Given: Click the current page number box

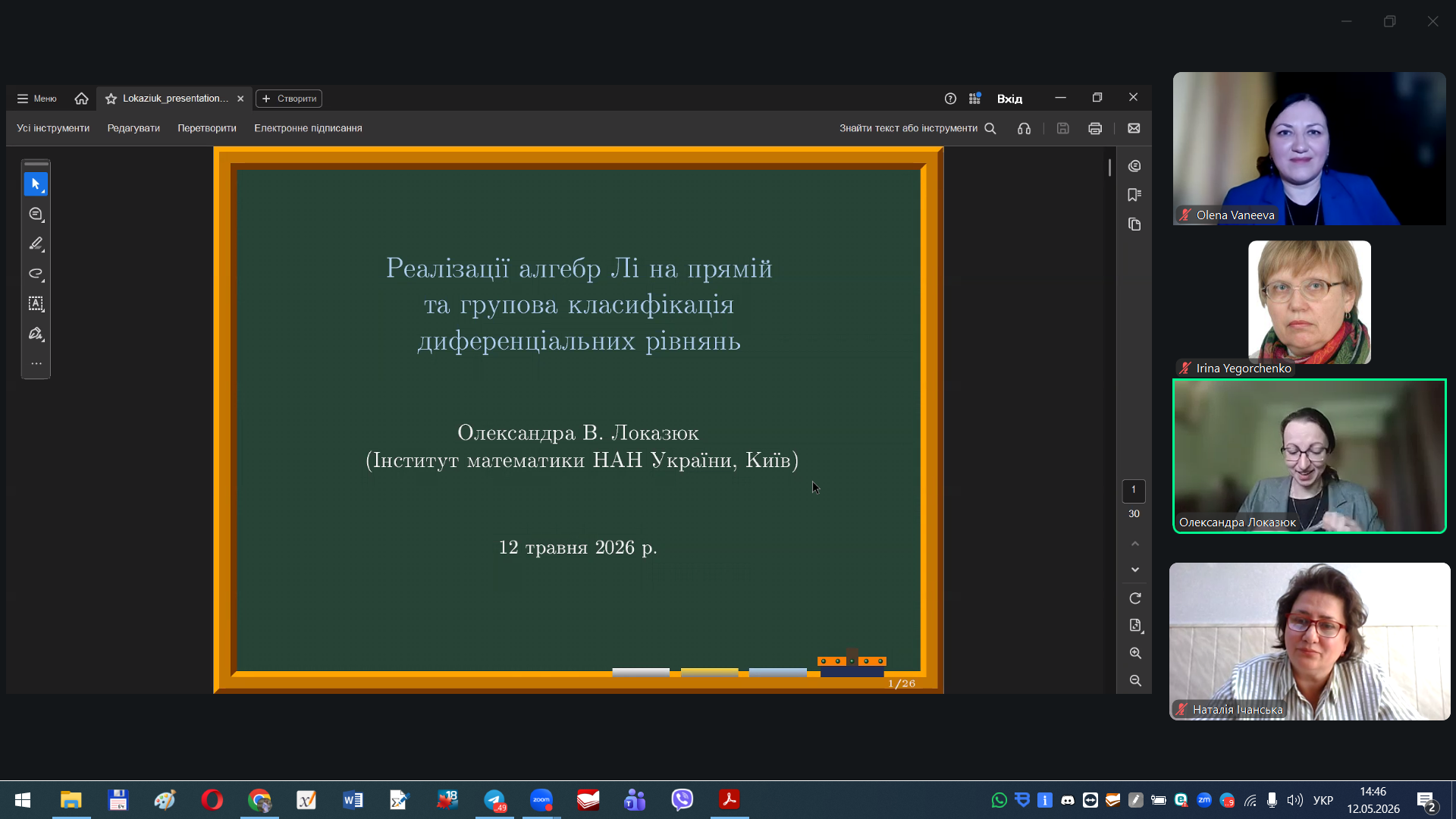Looking at the screenshot, I should click(1134, 490).
